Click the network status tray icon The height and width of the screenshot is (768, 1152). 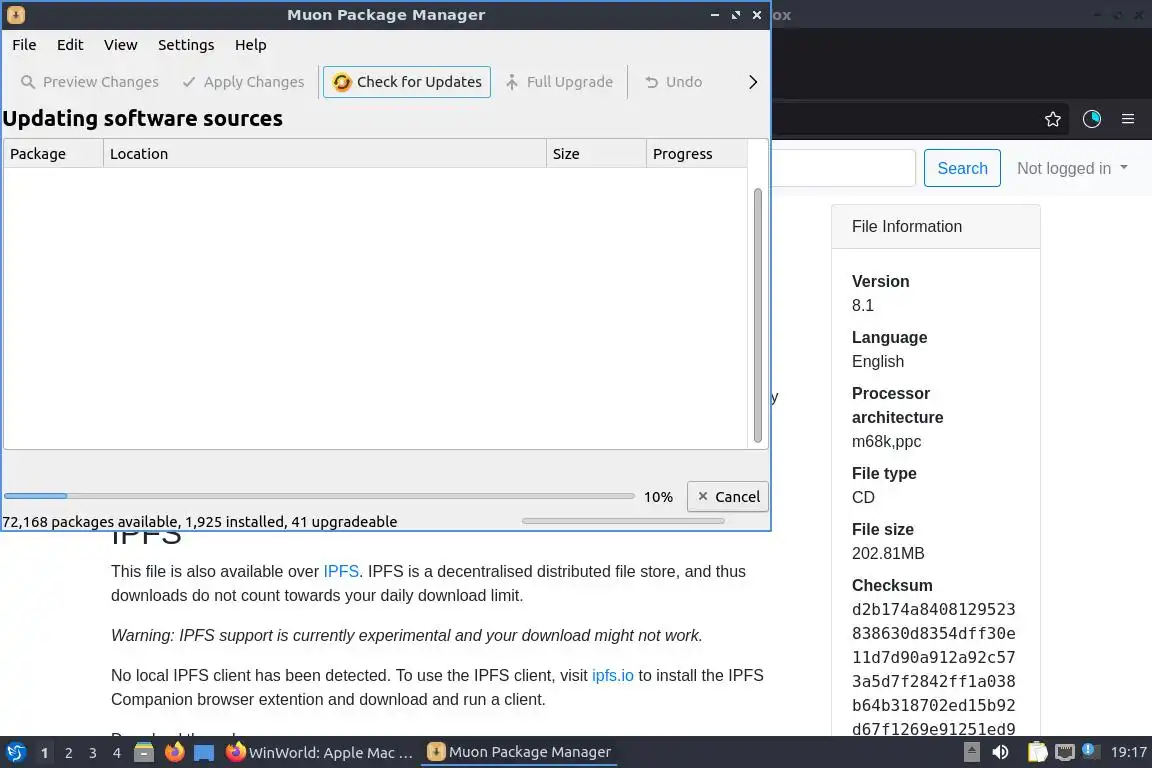[x=1065, y=753]
